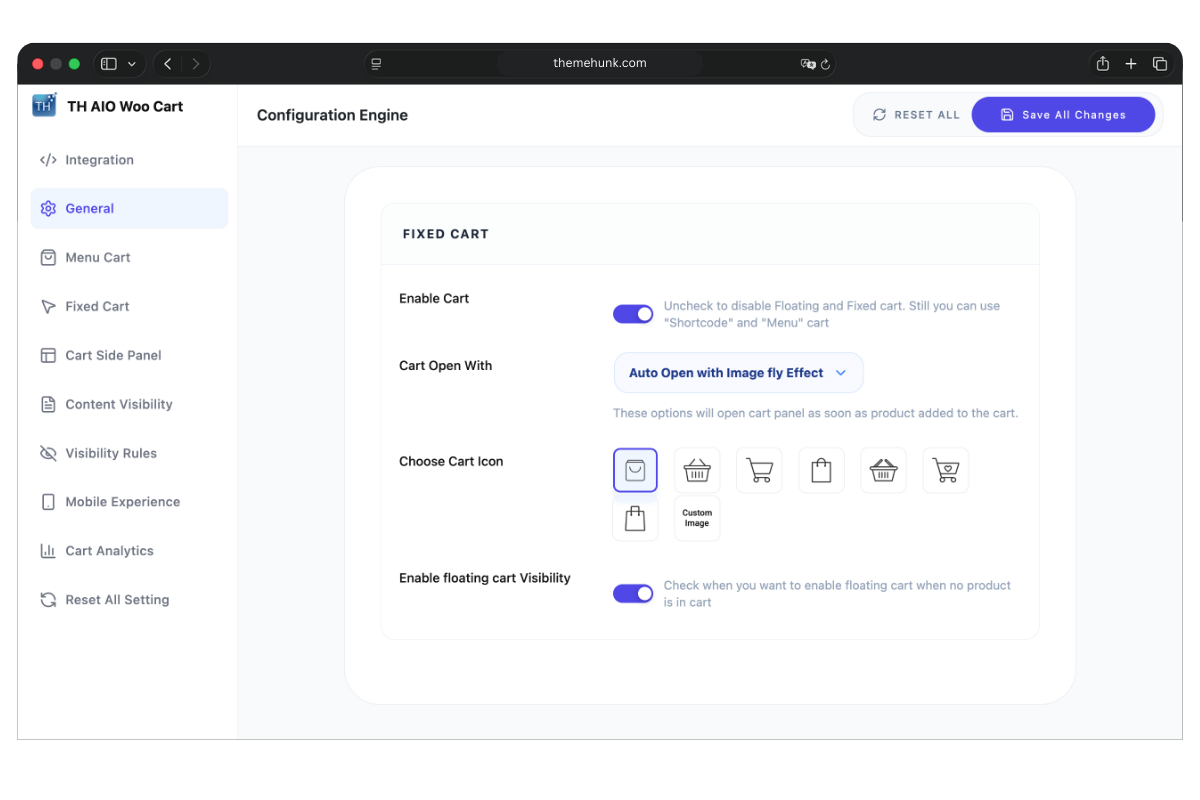This screenshot has width=1200, height=800.
Task: Select the highlighted rounded bag icon
Action: pyautogui.click(x=635, y=470)
